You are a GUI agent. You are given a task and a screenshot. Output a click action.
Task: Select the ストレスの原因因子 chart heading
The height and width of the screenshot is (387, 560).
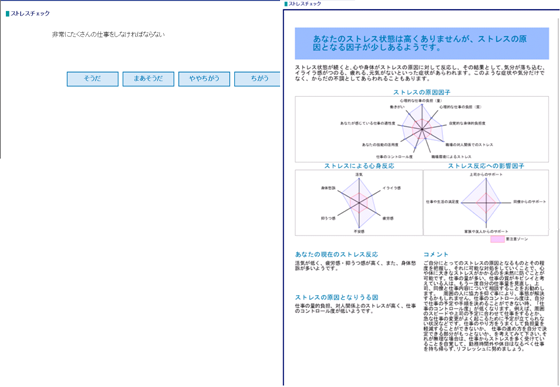422,92
